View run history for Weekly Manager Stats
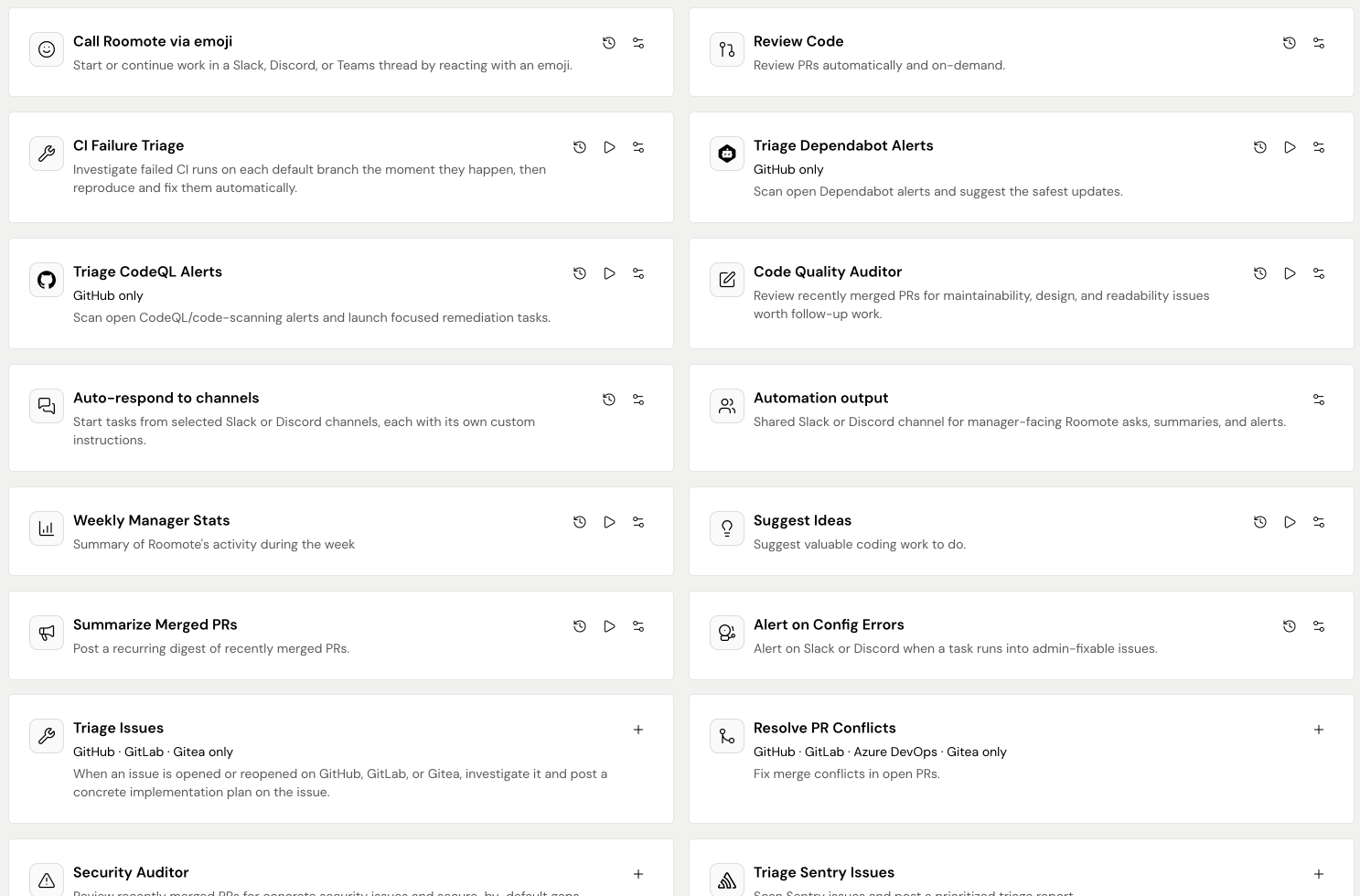The image size is (1360, 896). tap(580, 522)
